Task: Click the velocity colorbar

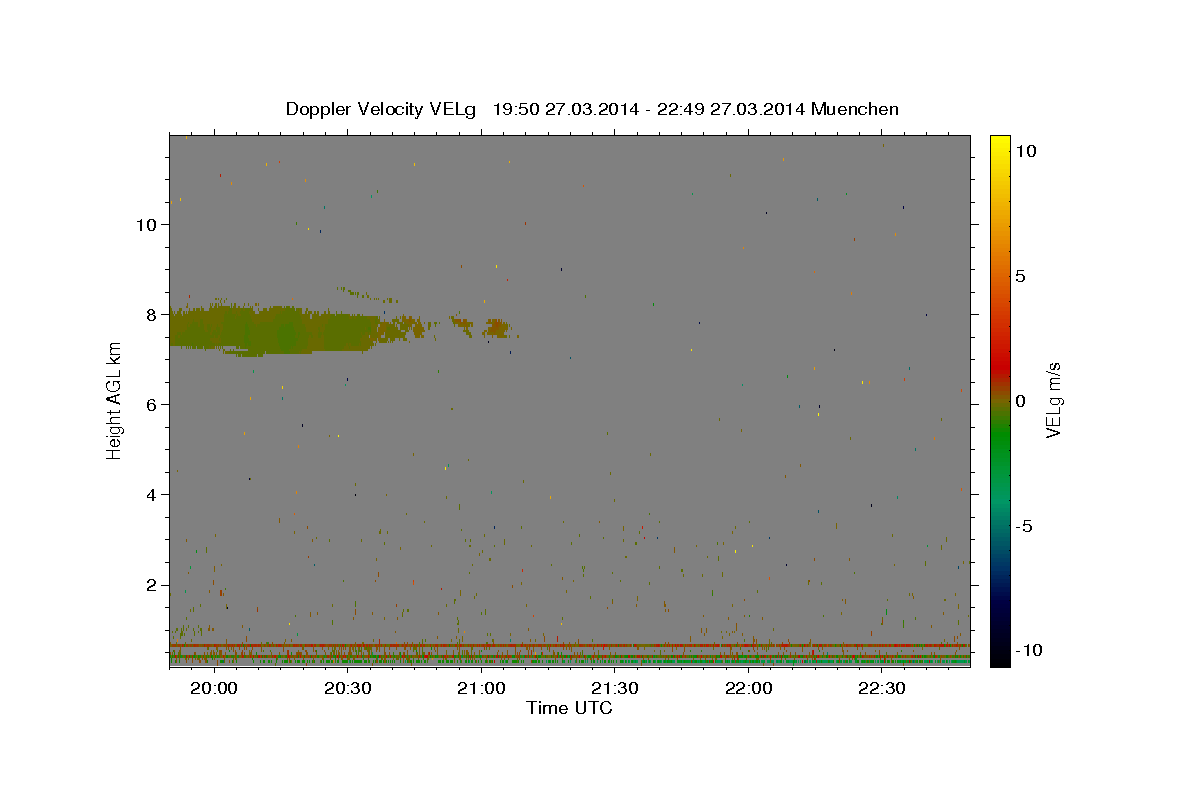Action: coord(1000,400)
